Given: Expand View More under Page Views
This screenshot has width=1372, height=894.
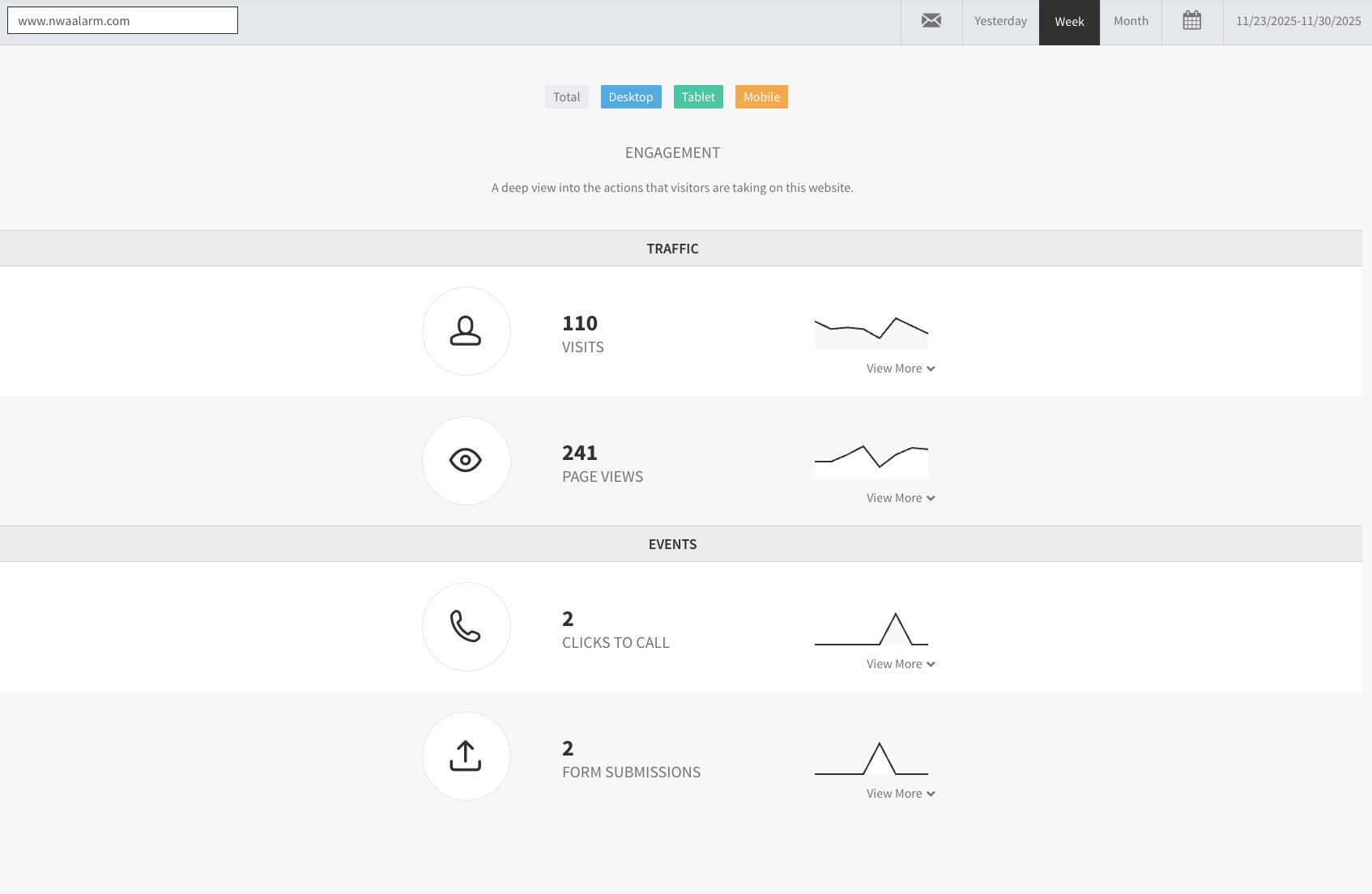Looking at the screenshot, I should pyautogui.click(x=901, y=498).
